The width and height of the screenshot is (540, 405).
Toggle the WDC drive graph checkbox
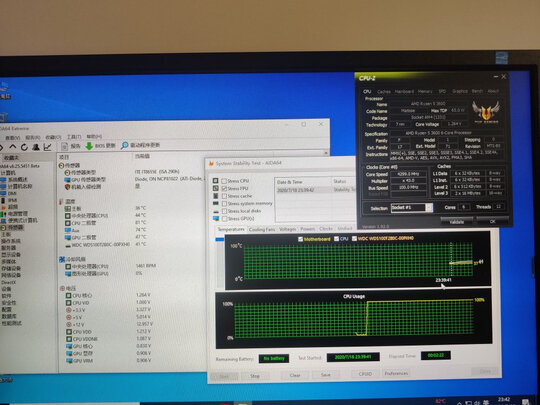(354, 238)
